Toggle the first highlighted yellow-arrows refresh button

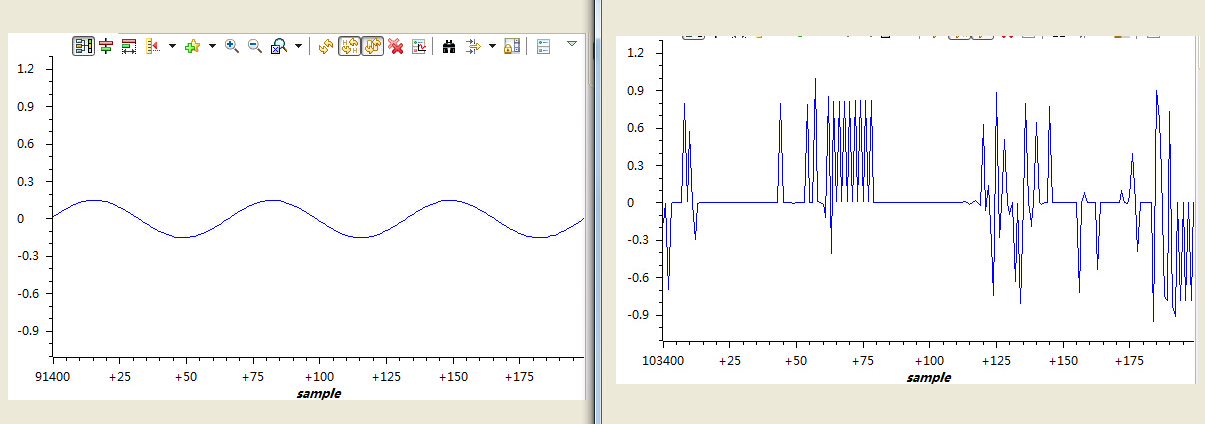[x=350, y=46]
